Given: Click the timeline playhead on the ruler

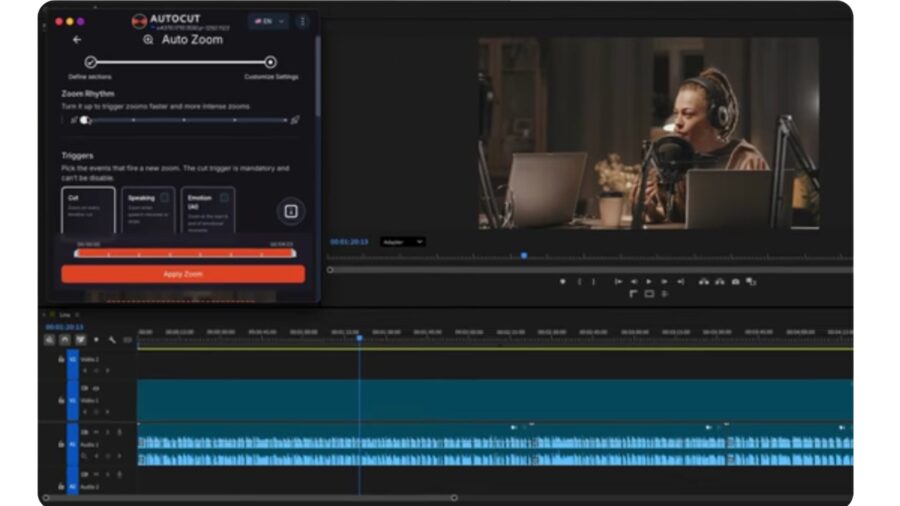Looking at the screenshot, I should pyautogui.click(x=359, y=338).
